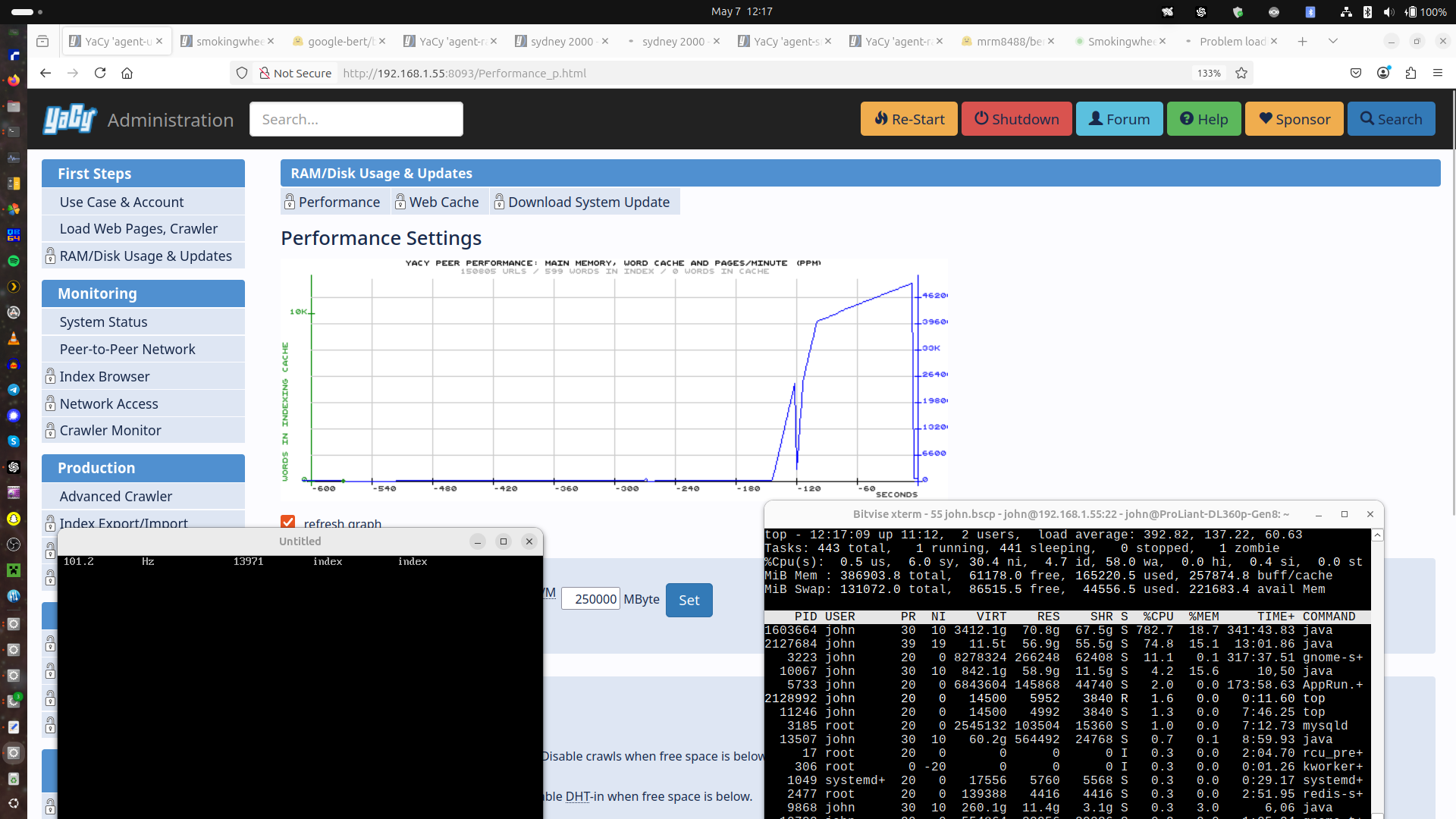Open Load Web Pages, Crawler link
The height and width of the screenshot is (819, 1456).
click(x=139, y=228)
